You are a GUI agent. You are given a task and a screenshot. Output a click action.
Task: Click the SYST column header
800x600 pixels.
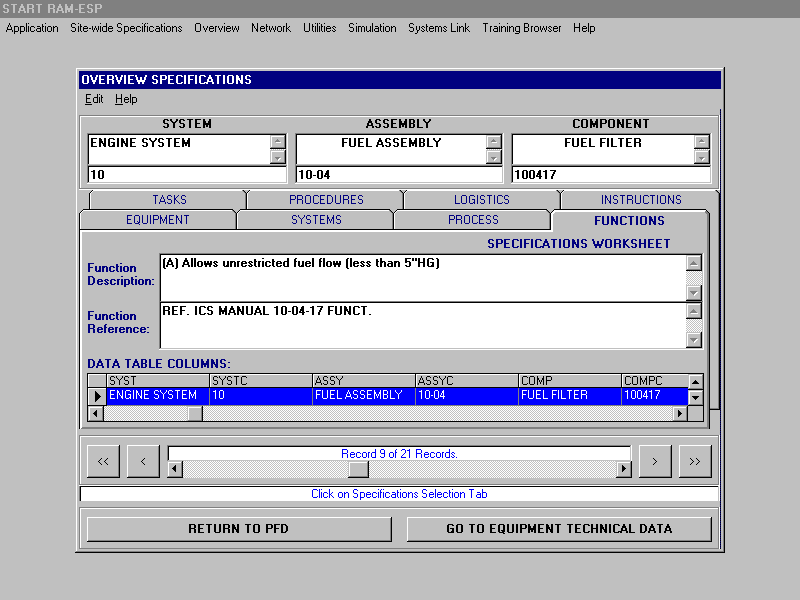click(158, 381)
